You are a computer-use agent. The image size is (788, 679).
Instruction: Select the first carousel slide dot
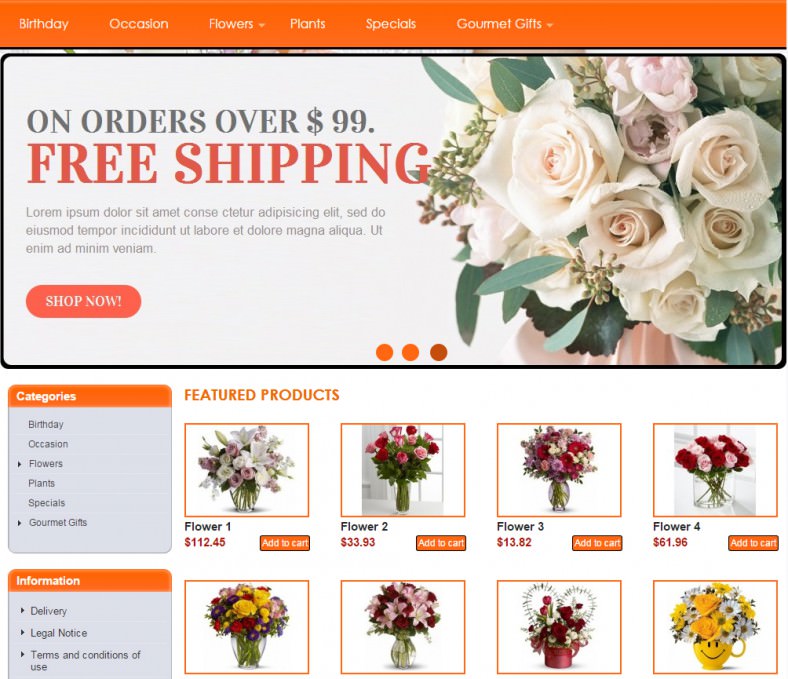pos(384,352)
